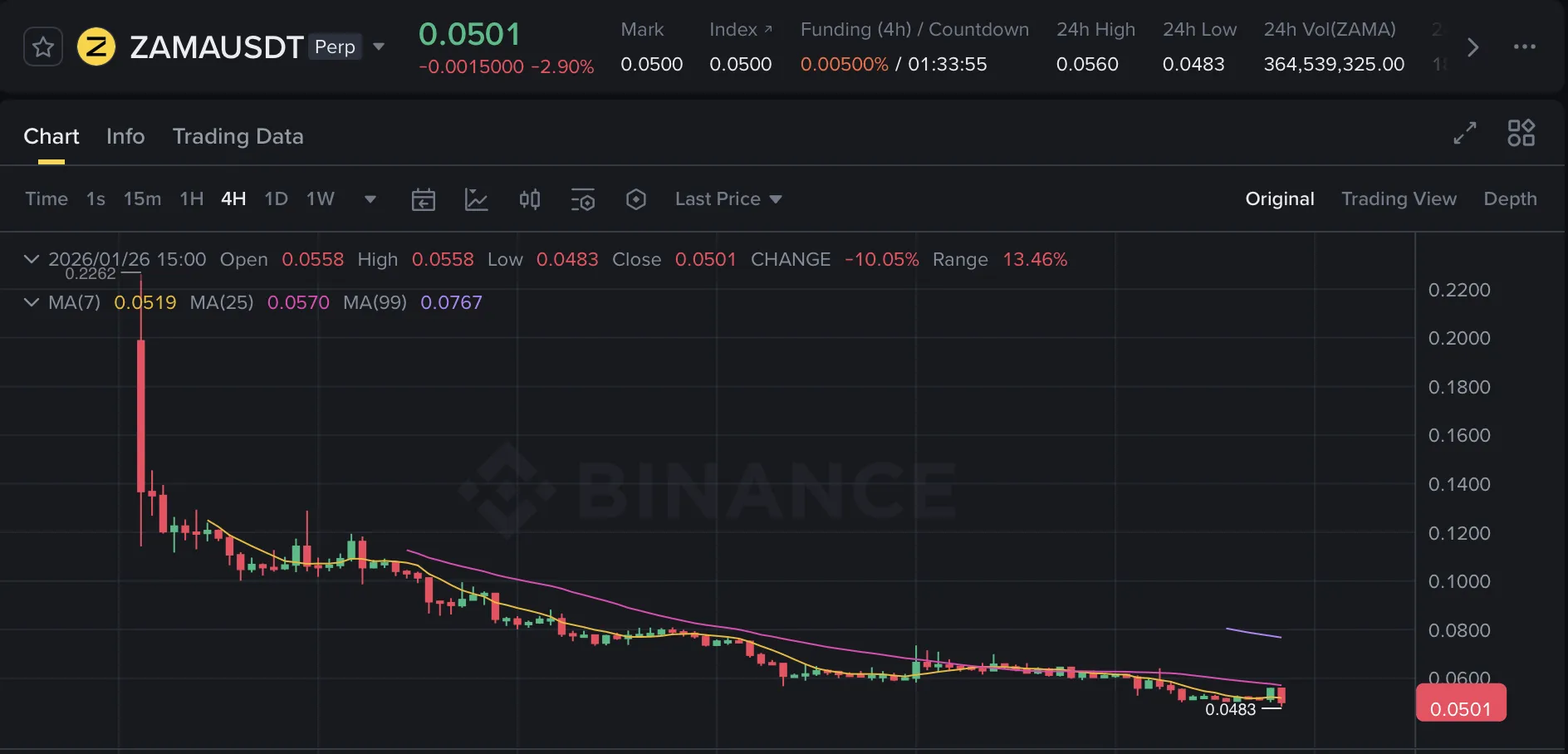Open the three-dots more options menu
The height and width of the screenshot is (754, 1568).
[1525, 47]
